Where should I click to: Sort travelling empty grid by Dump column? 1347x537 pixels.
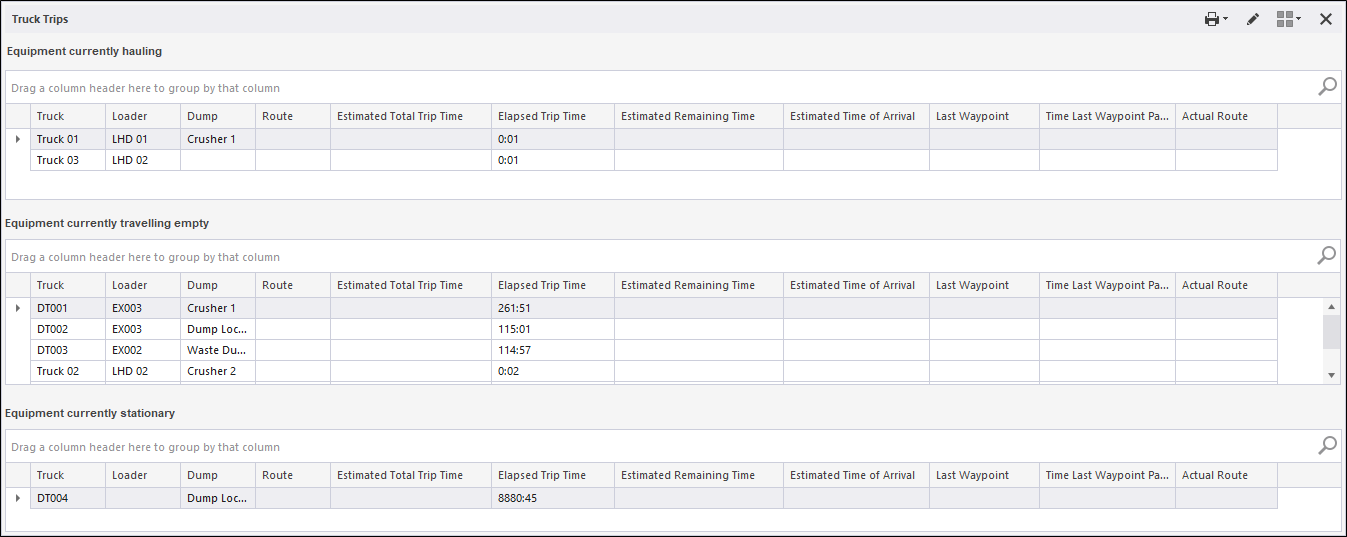click(x=217, y=285)
